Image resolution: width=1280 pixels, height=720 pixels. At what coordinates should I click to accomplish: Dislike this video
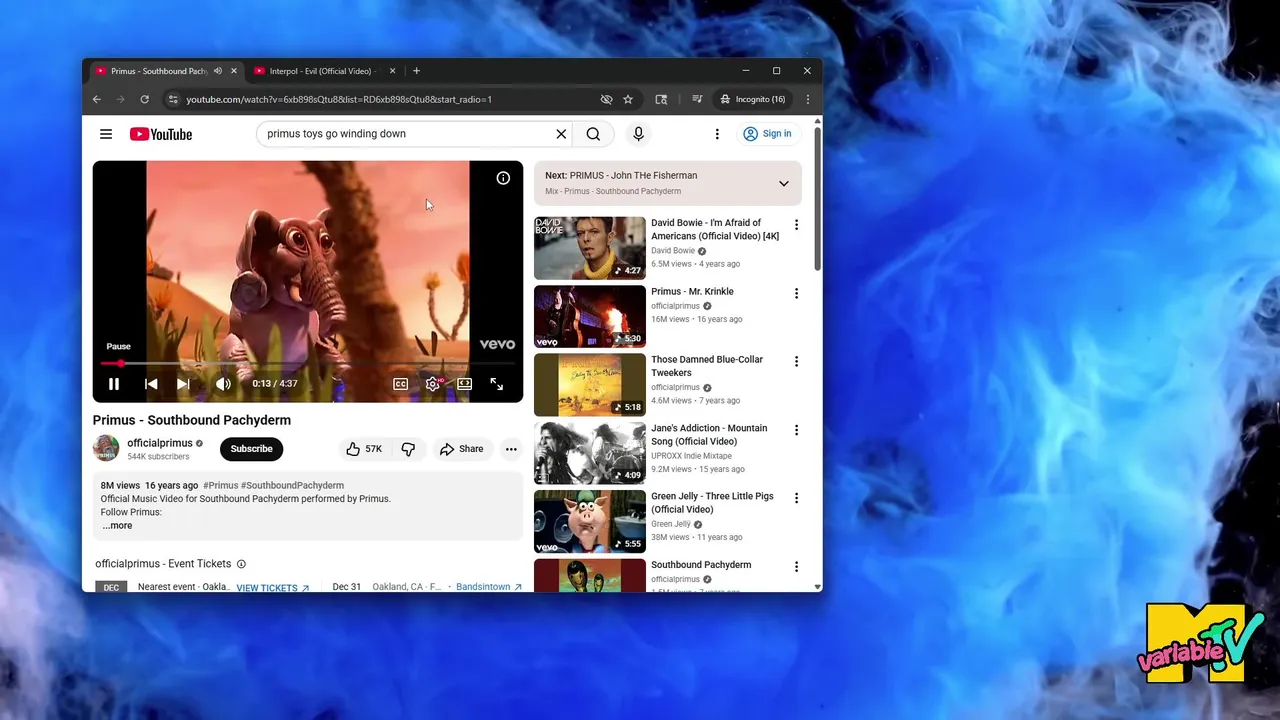[x=408, y=449]
